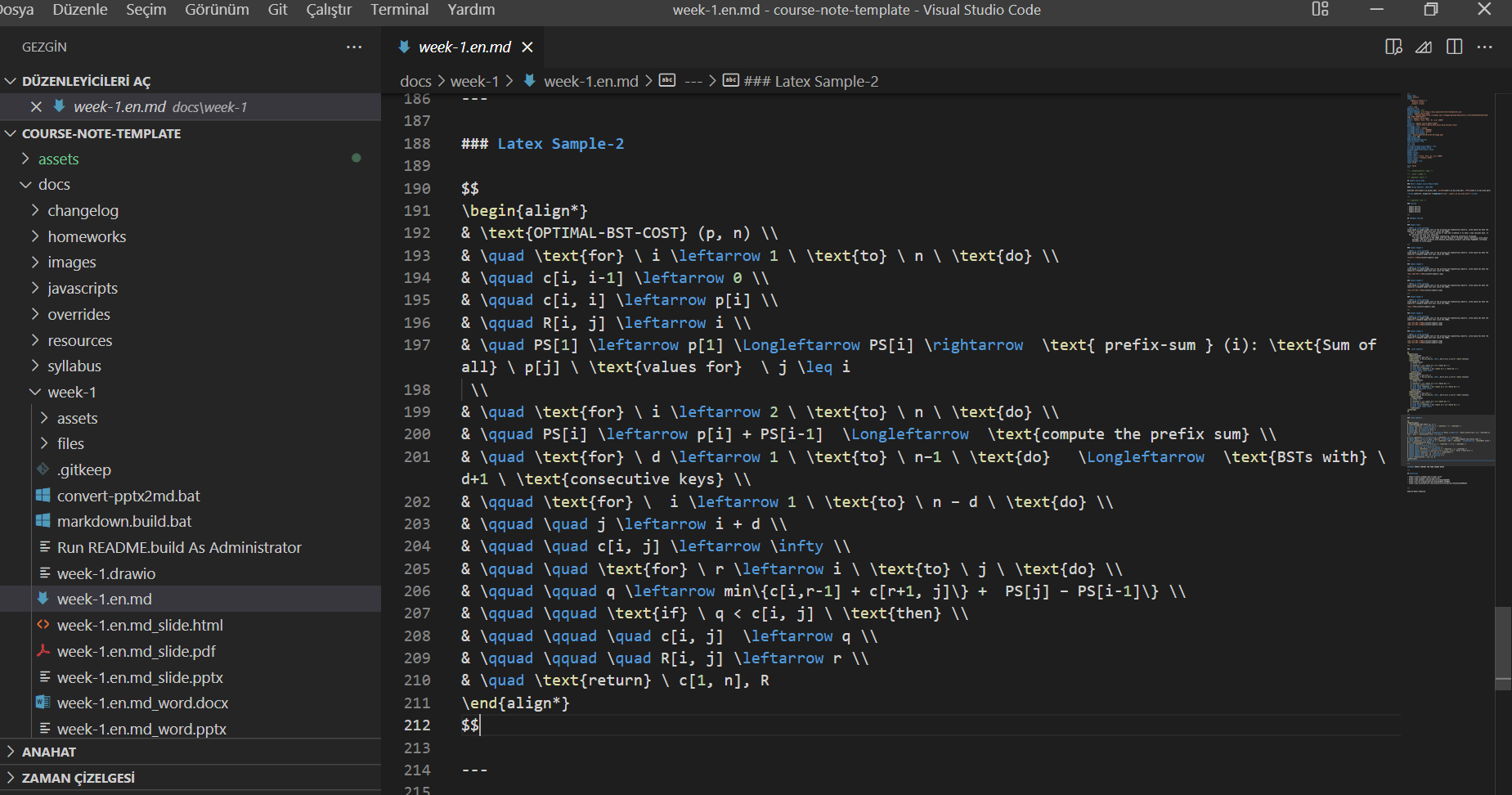Screen dimensions: 1512x795
Task: Click line number 188 in gutter
Action: pos(417,143)
